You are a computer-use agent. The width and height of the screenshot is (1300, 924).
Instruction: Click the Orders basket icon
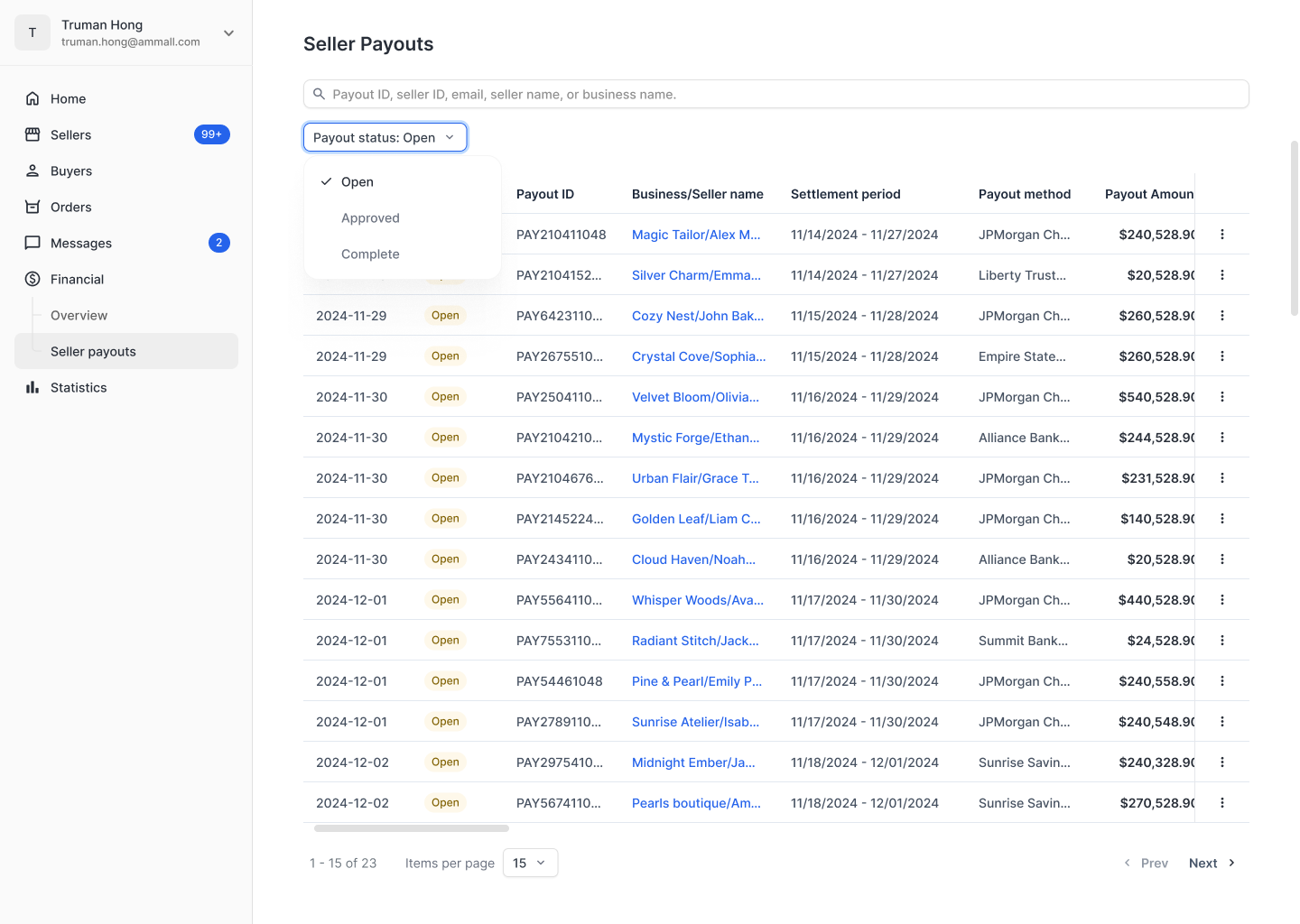[x=32, y=207]
